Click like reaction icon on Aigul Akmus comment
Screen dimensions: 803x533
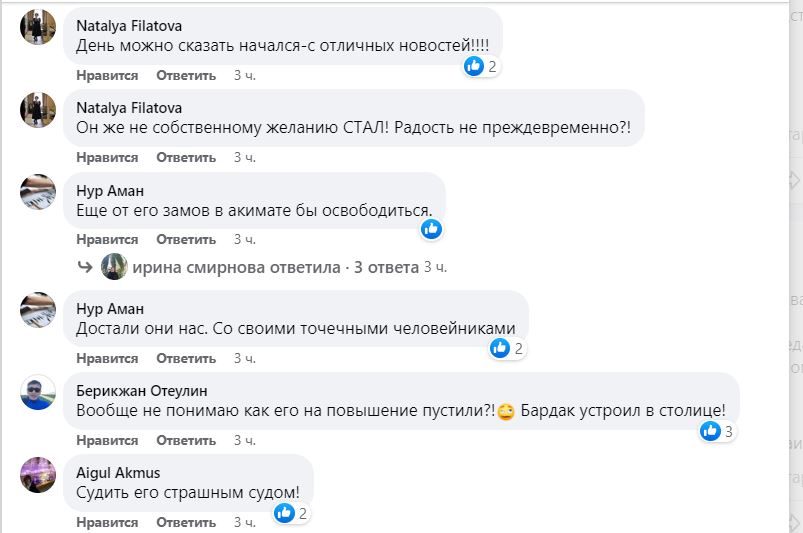click(285, 513)
